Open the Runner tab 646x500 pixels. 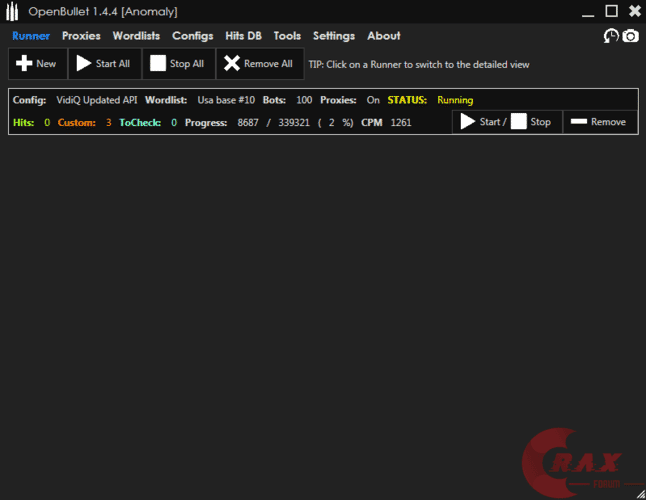(x=31, y=36)
